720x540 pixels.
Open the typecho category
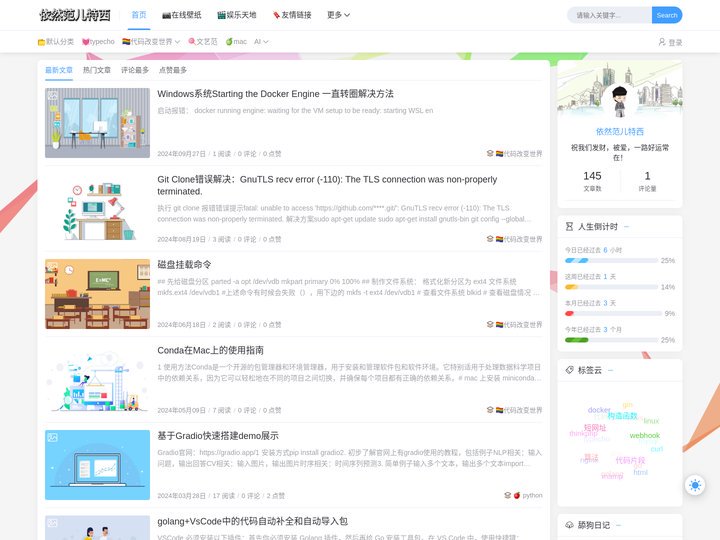click(x=98, y=42)
